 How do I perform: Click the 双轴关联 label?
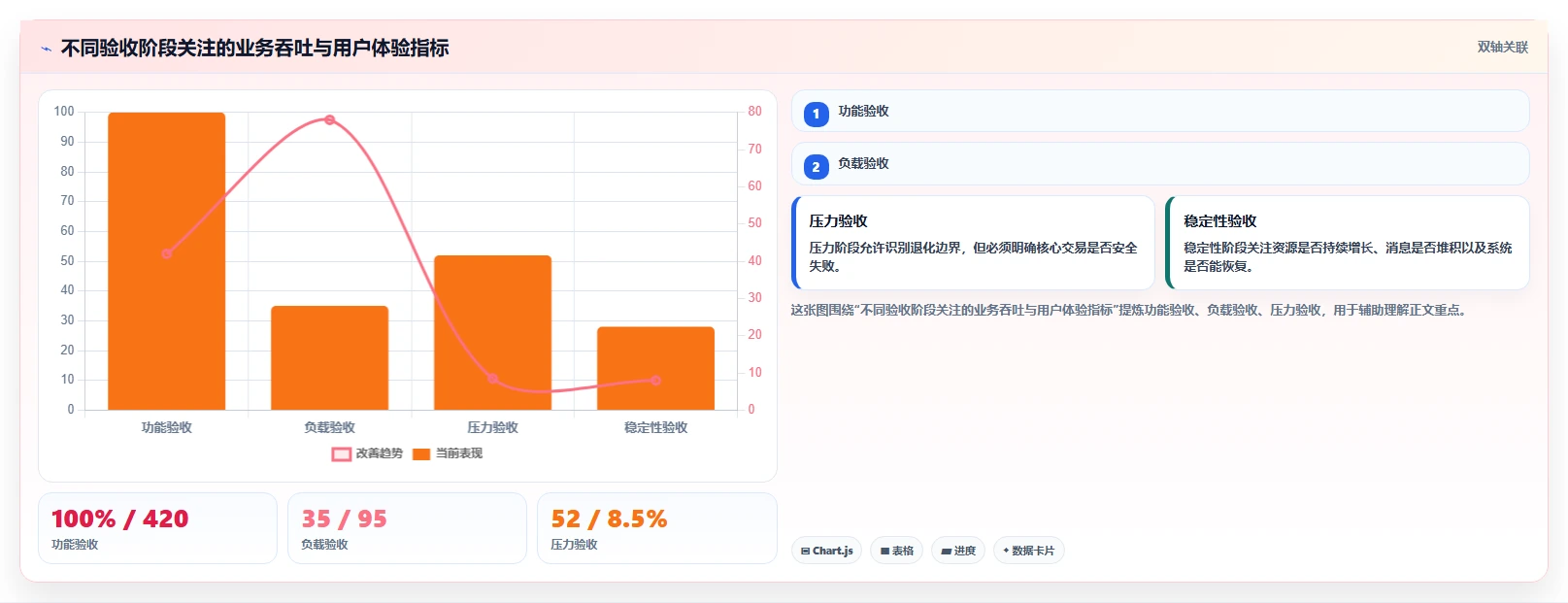pos(1502,47)
